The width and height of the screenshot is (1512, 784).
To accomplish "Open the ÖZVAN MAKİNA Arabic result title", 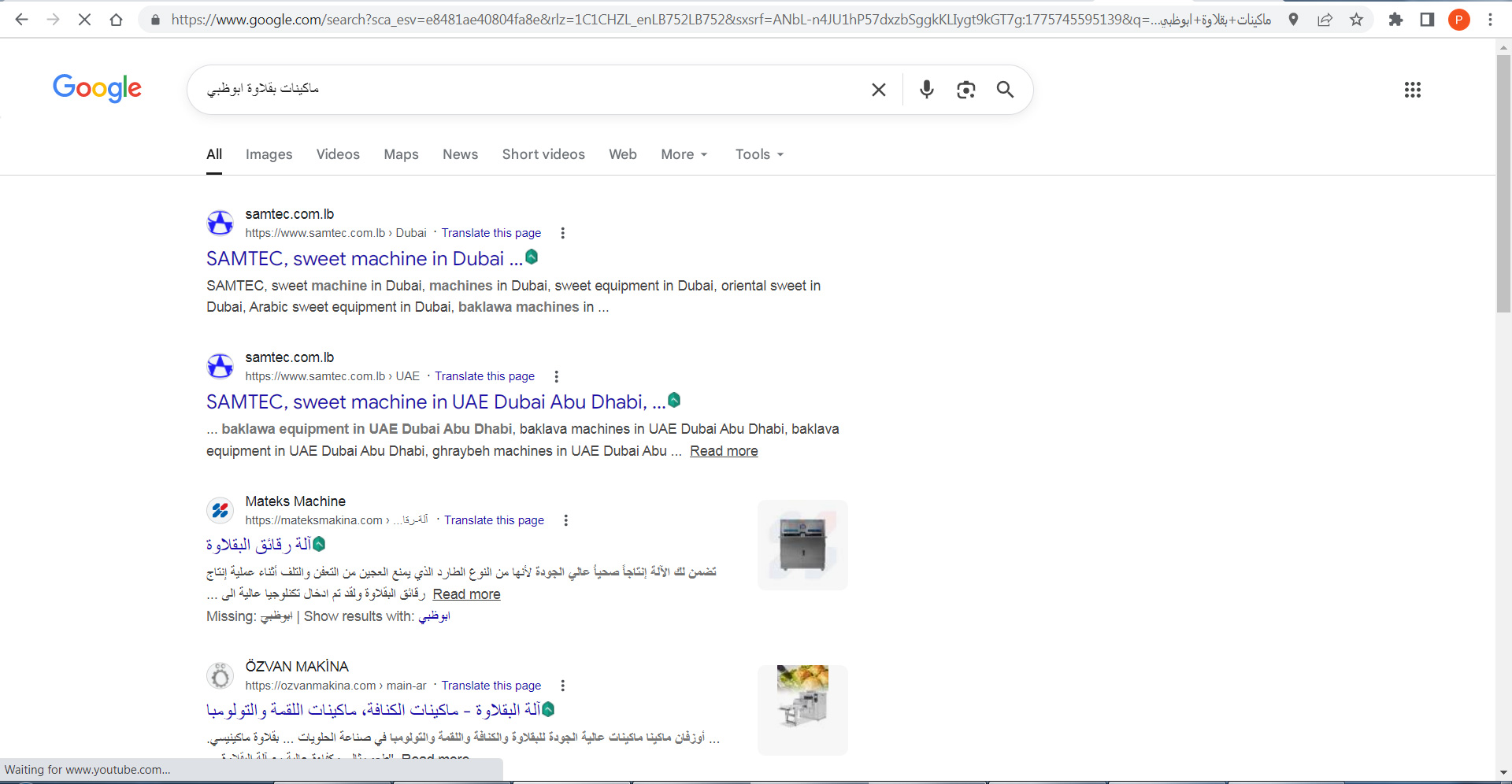I will [374, 709].
